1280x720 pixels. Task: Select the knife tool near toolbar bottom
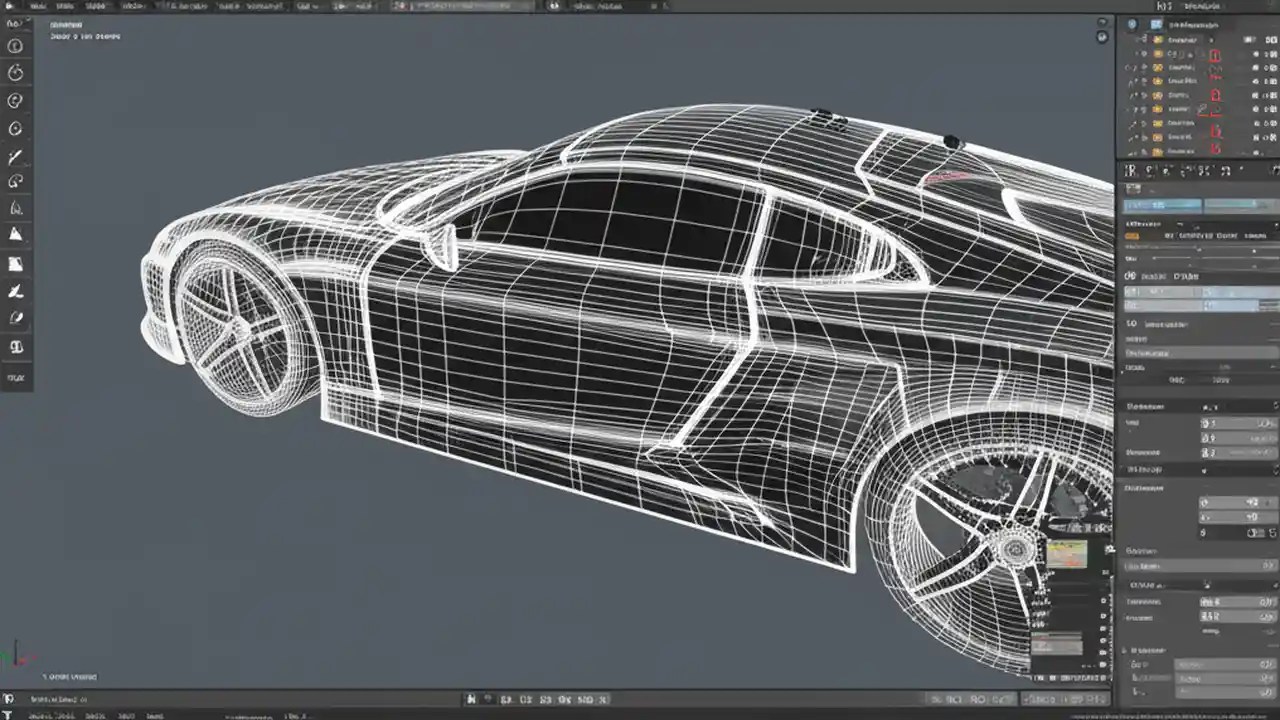(15, 291)
